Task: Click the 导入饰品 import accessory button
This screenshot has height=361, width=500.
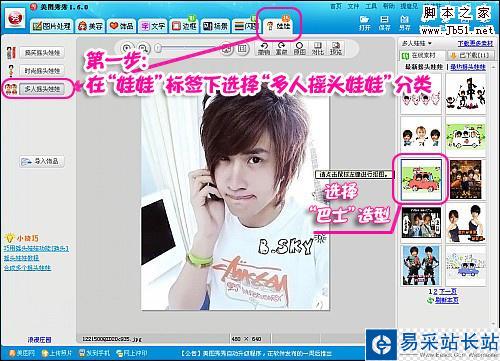Action: coord(42,161)
